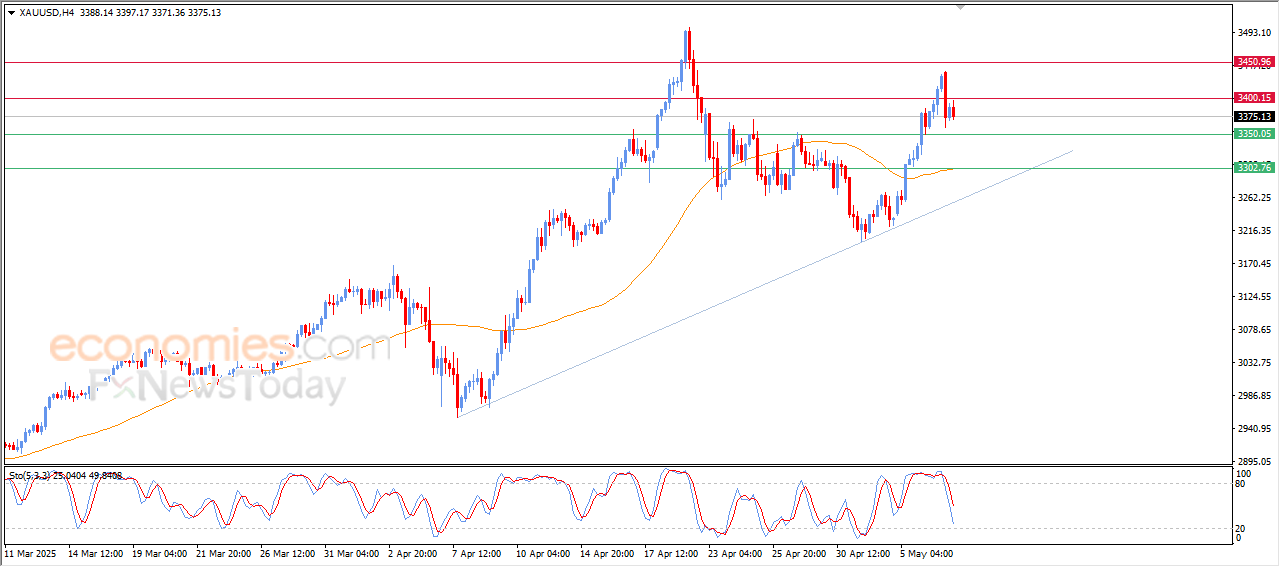
Task: Click the 23 Apr 04:00 time axis label
Action: [x=733, y=552]
